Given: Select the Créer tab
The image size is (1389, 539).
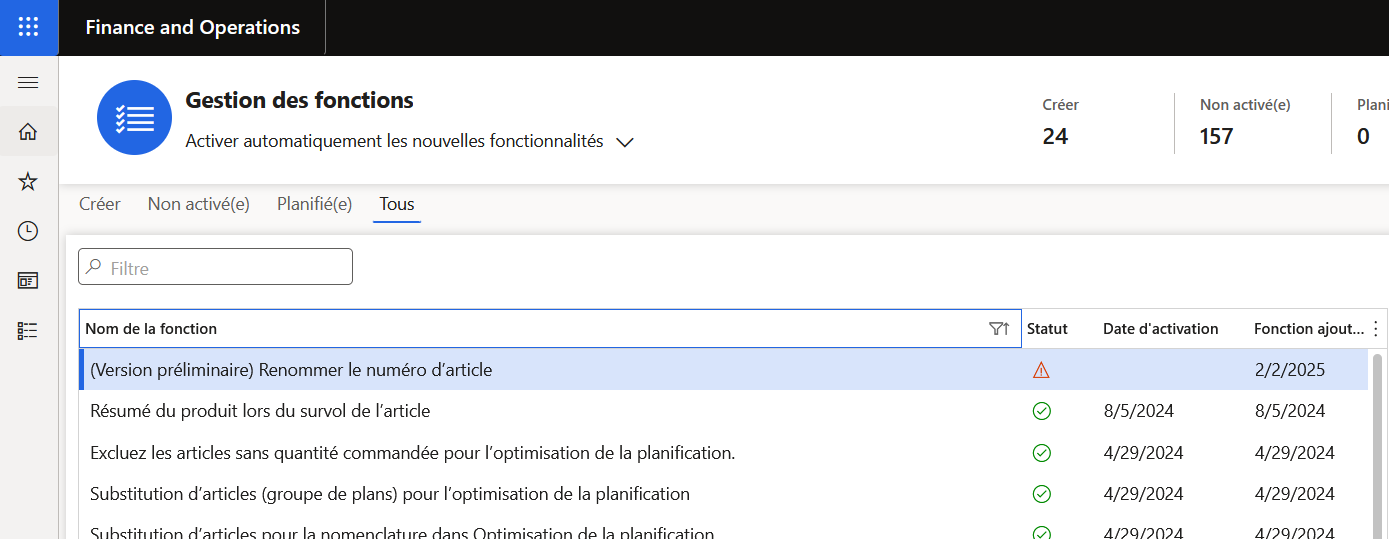Looking at the screenshot, I should tap(100, 204).
